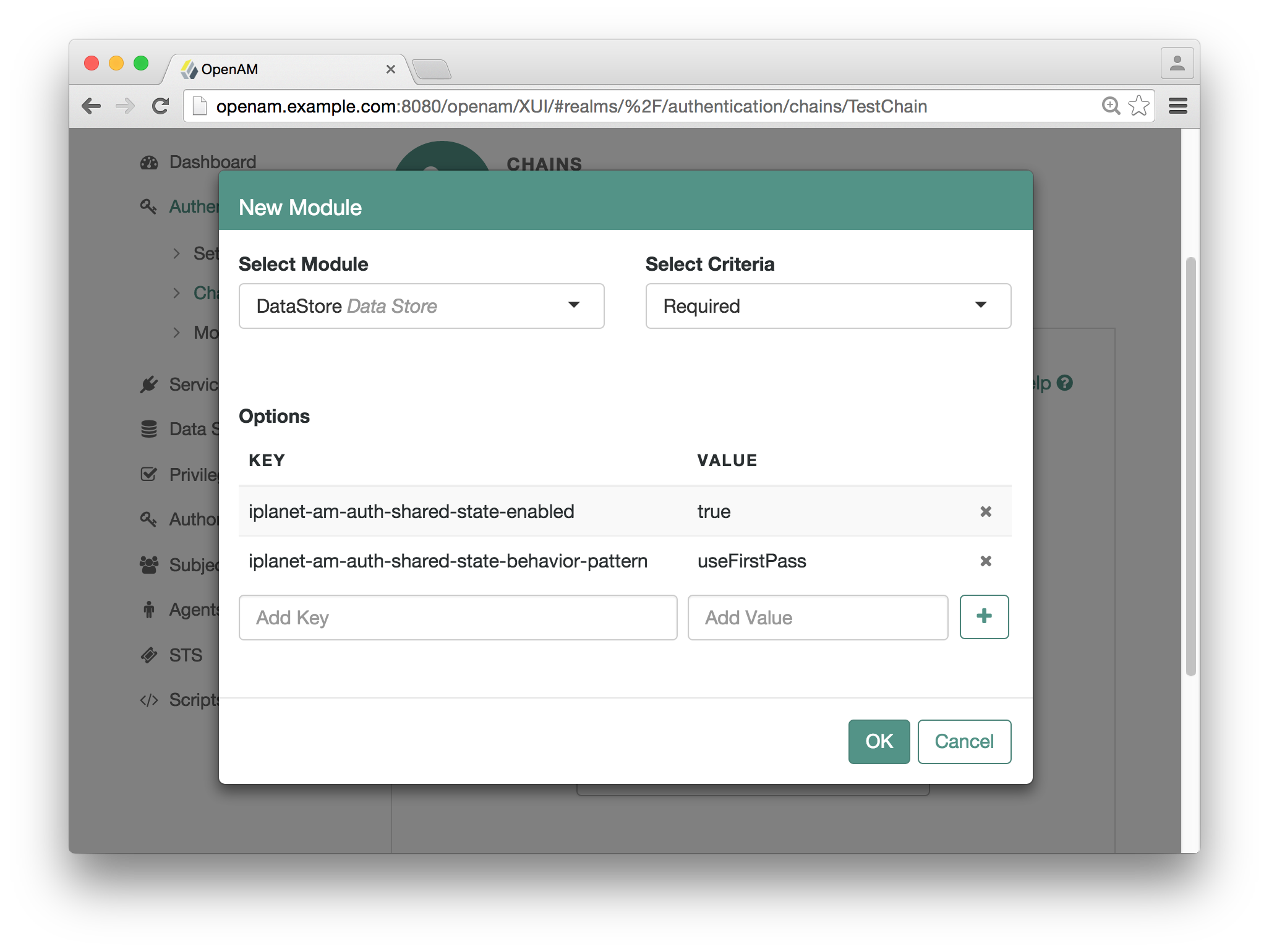Expand the Chains chevron under Authentication
Screen dimensions: 1269x952
coord(177,293)
